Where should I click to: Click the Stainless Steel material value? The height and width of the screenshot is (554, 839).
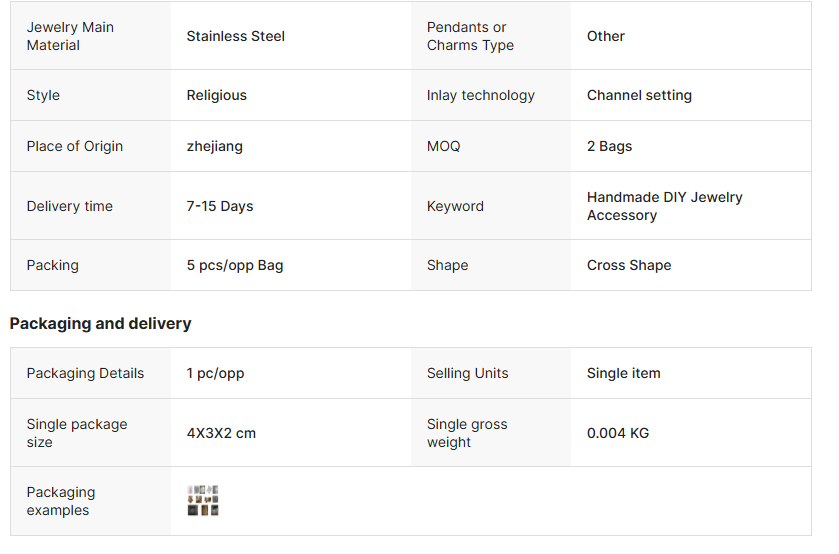pyautogui.click(x=236, y=36)
